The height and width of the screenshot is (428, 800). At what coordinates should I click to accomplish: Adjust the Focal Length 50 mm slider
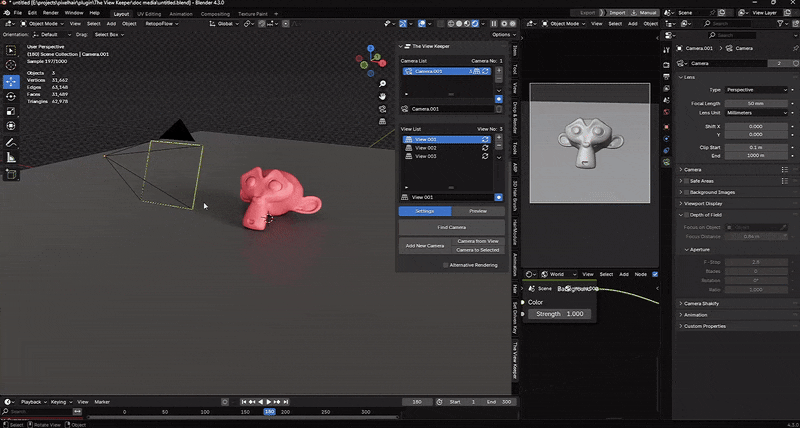(x=757, y=104)
